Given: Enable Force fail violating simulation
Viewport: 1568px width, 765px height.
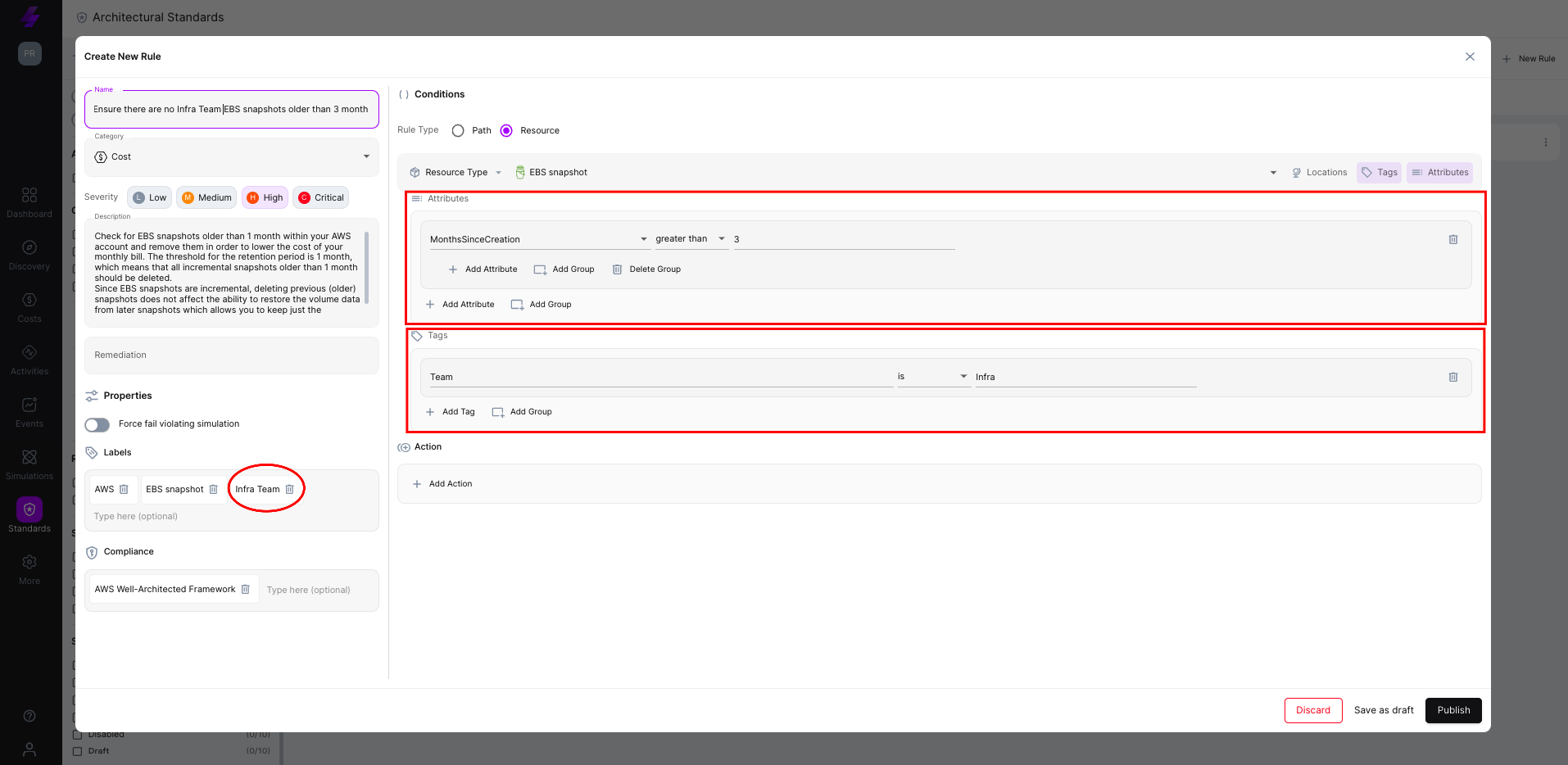Looking at the screenshot, I should pyautogui.click(x=97, y=424).
